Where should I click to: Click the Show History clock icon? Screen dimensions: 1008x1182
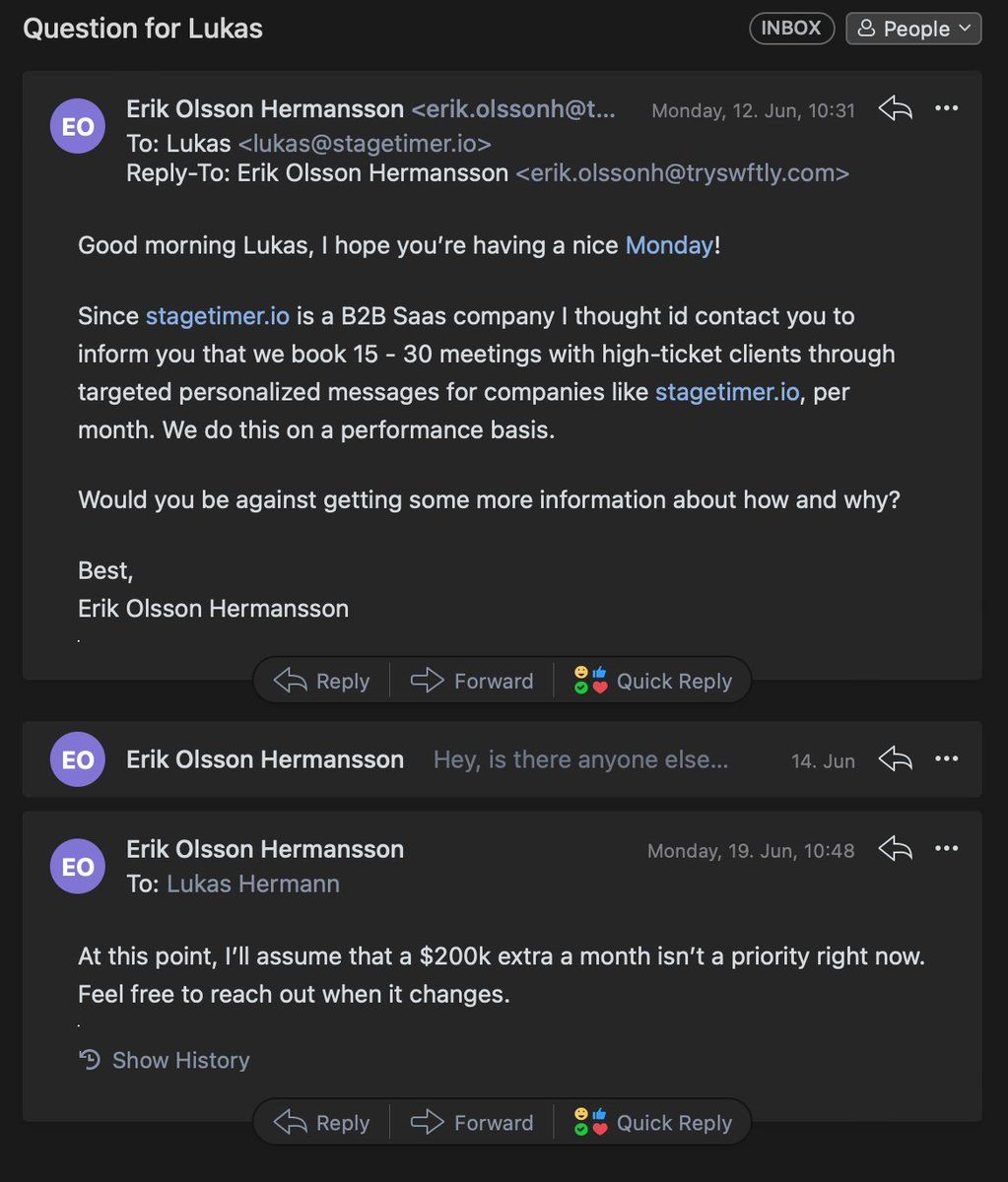[90, 1060]
